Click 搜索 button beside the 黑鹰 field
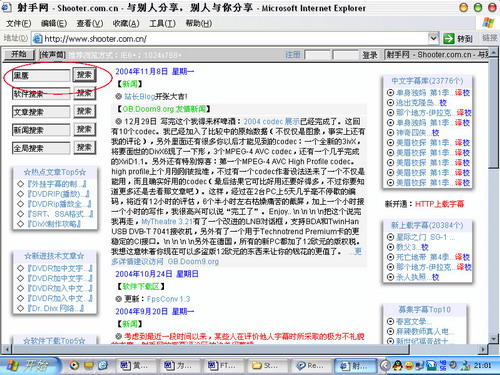The image size is (500, 375). click(x=84, y=75)
